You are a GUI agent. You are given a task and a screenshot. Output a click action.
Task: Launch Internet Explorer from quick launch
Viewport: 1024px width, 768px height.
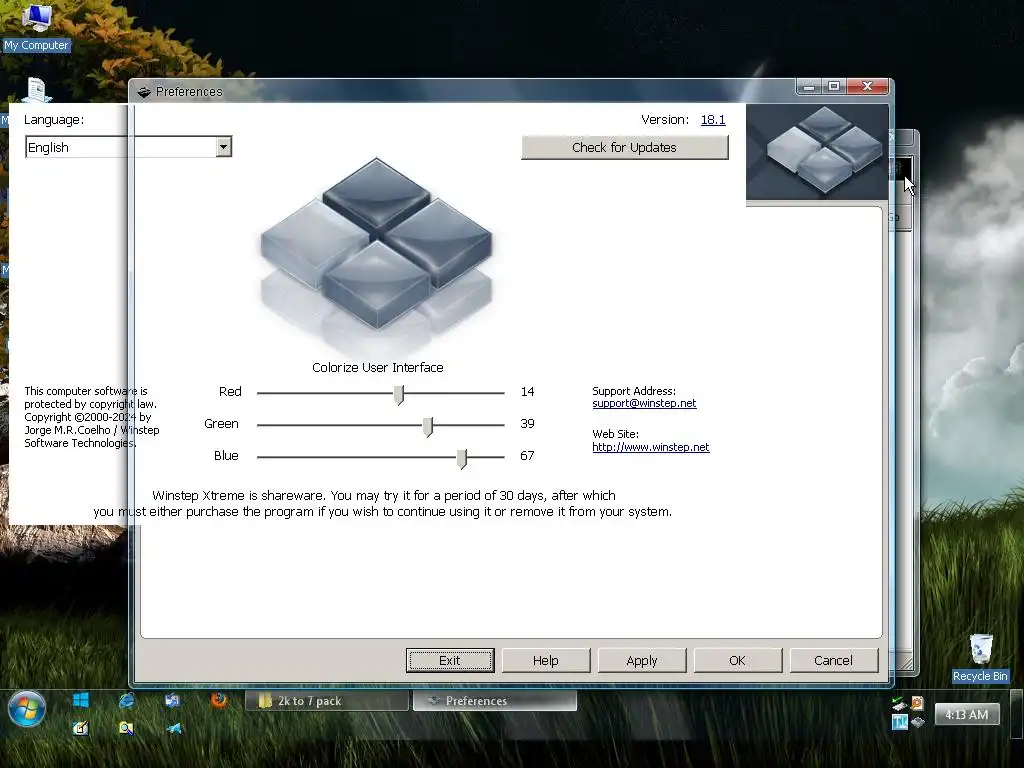[x=127, y=700]
